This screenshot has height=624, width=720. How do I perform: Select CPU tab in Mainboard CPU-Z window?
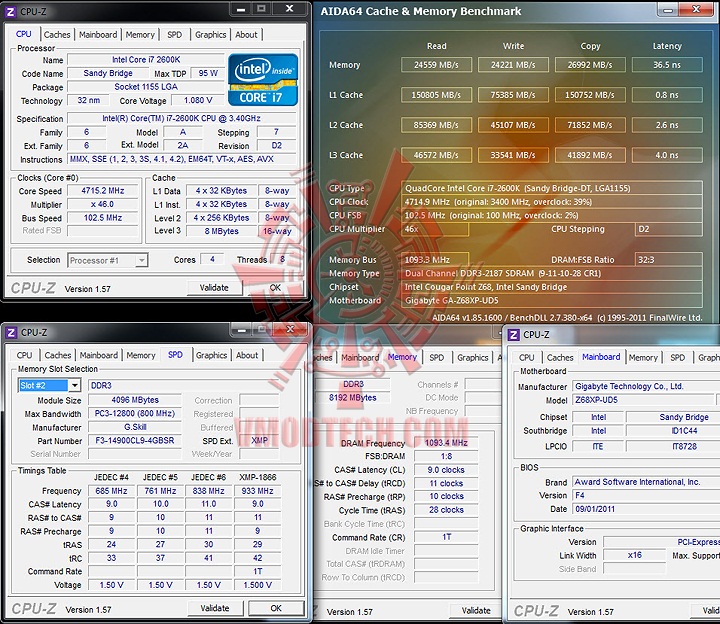(x=527, y=357)
